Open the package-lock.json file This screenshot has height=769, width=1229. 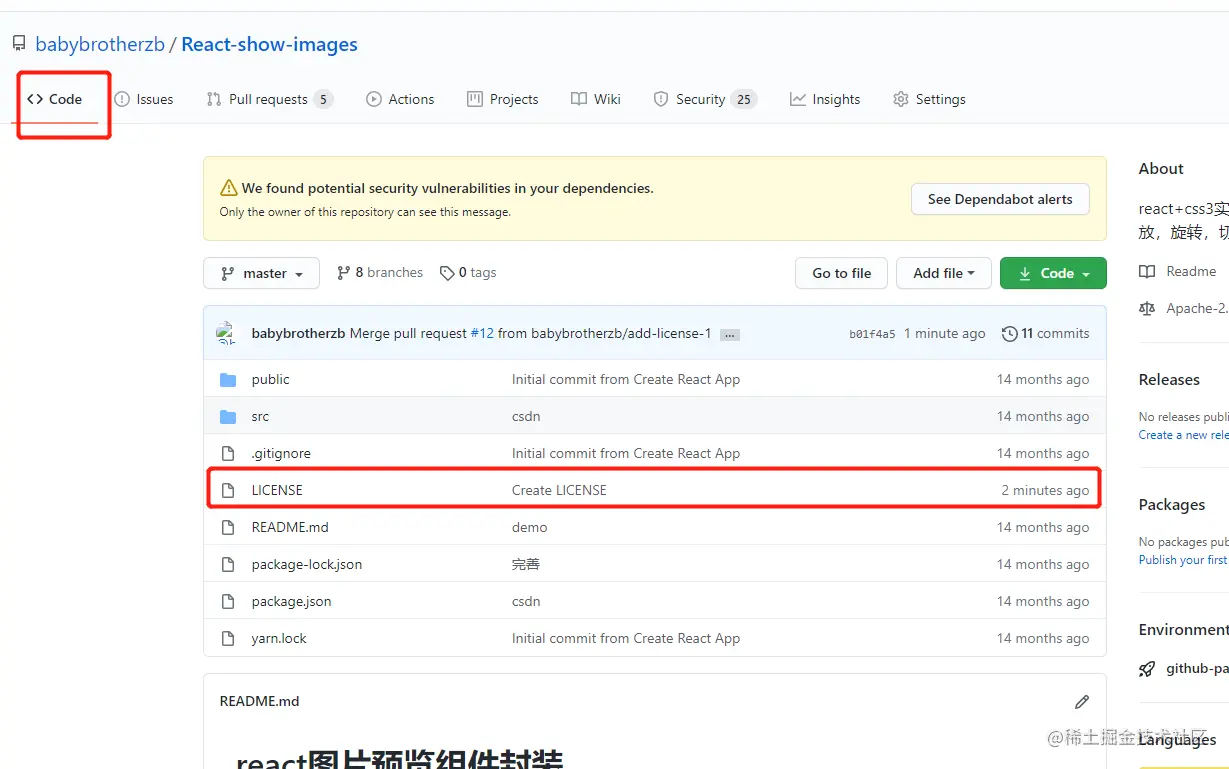(307, 564)
